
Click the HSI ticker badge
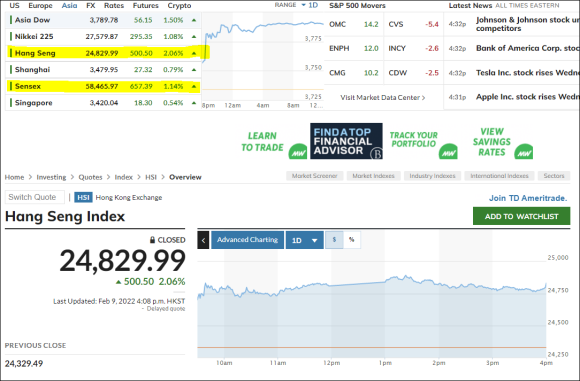click(83, 198)
